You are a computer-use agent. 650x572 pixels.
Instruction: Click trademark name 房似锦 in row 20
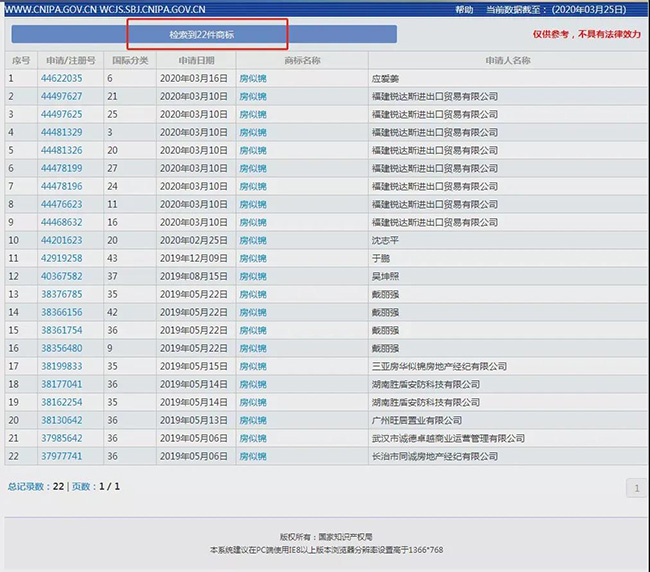pyautogui.click(x=253, y=420)
